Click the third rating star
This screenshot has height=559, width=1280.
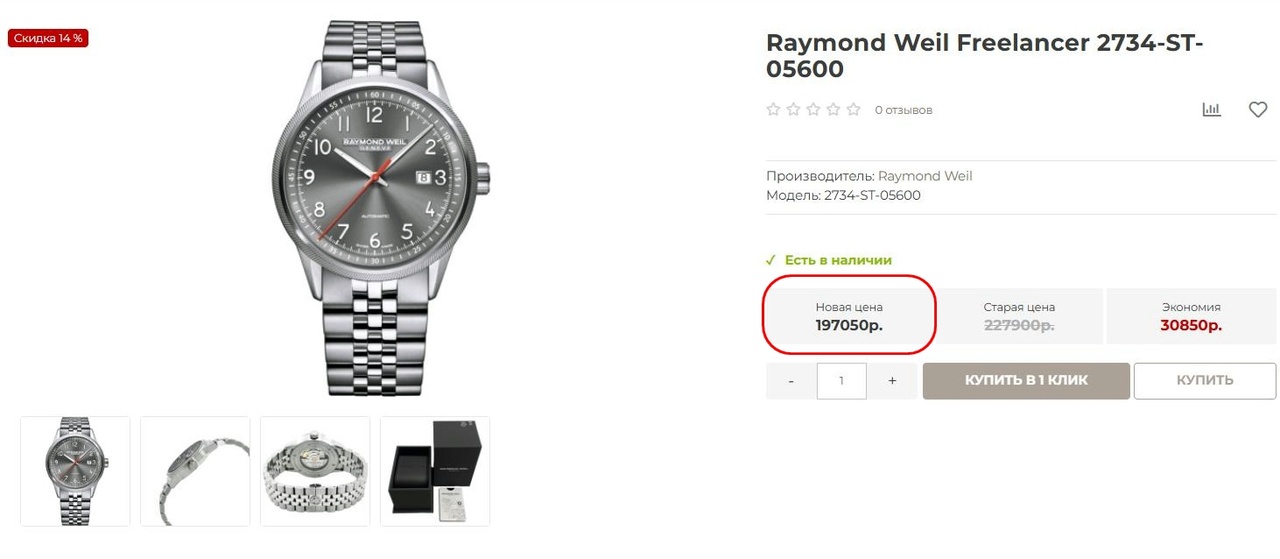pyautogui.click(x=813, y=110)
